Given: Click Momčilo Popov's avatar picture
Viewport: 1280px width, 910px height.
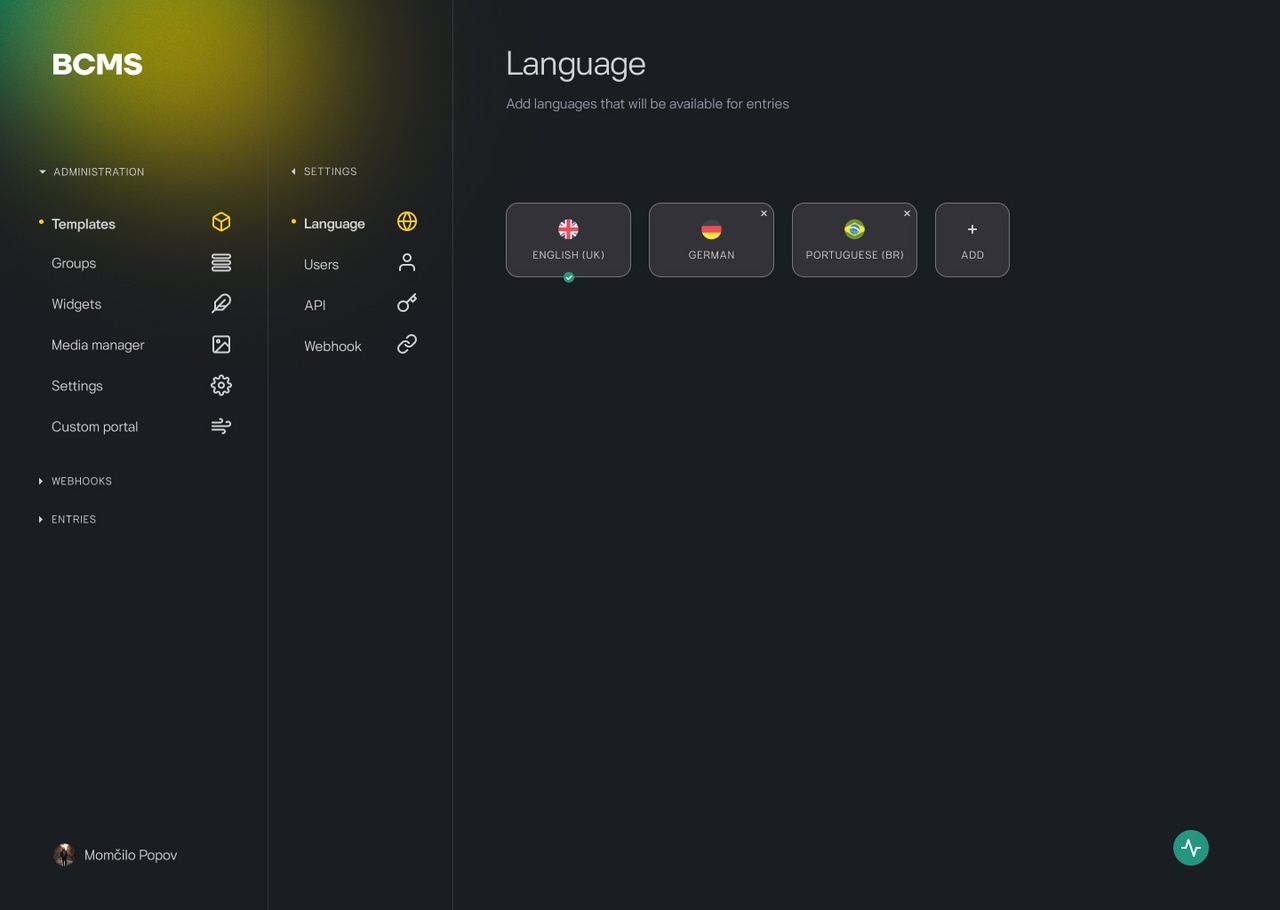Looking at the screenshot, I should coord(64,855).
